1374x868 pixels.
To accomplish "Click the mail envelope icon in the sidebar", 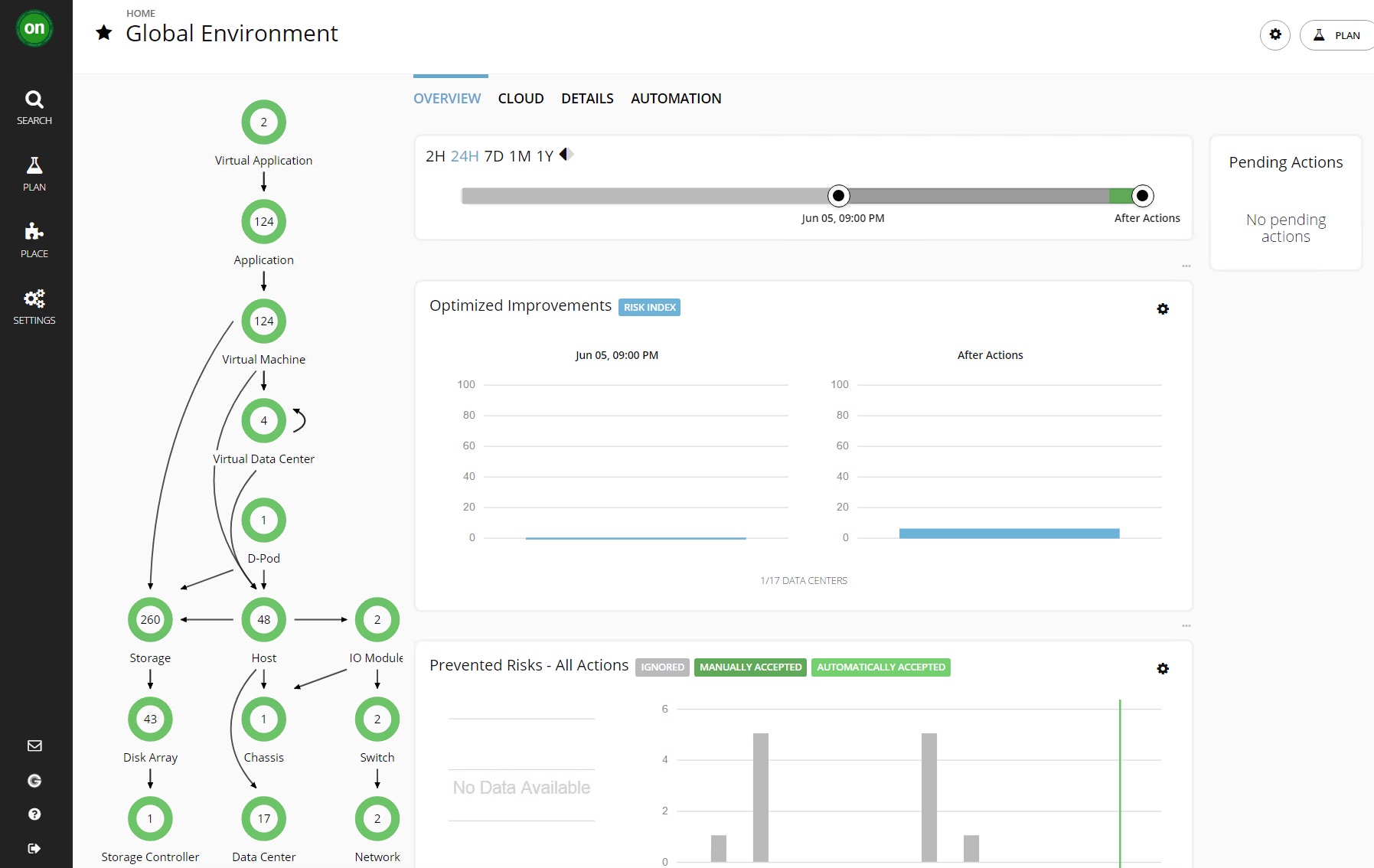I will click(x=34, y=746).
